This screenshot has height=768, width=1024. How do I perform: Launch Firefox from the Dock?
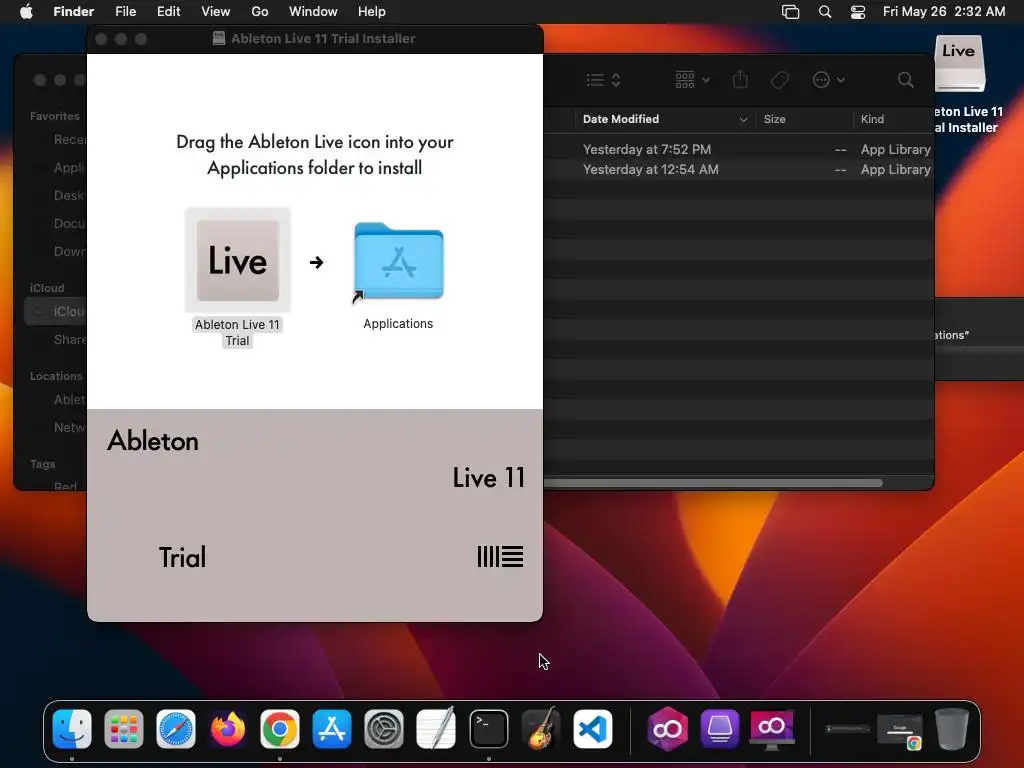(x=228, y=729)
